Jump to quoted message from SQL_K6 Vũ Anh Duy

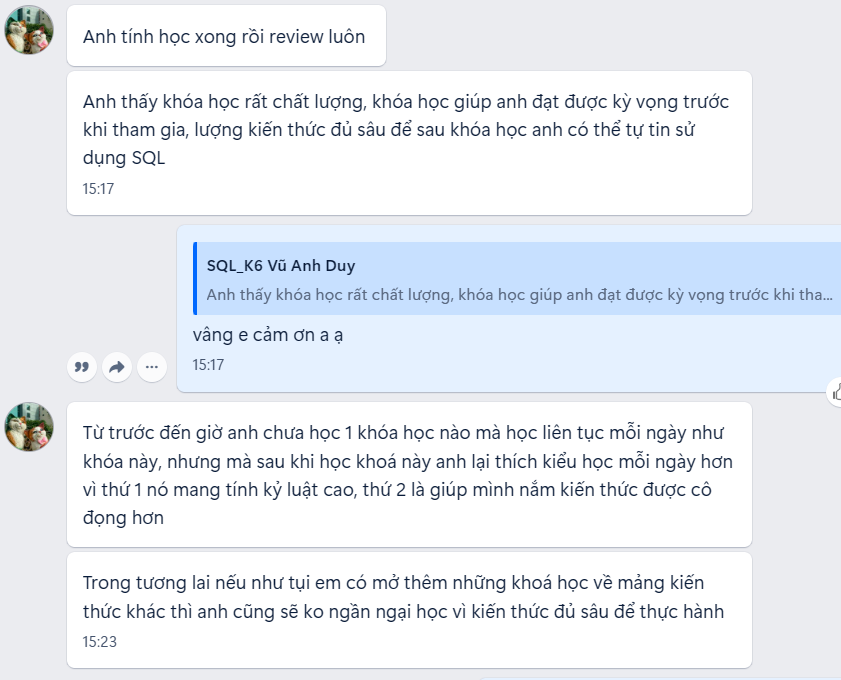coord(516,280)
